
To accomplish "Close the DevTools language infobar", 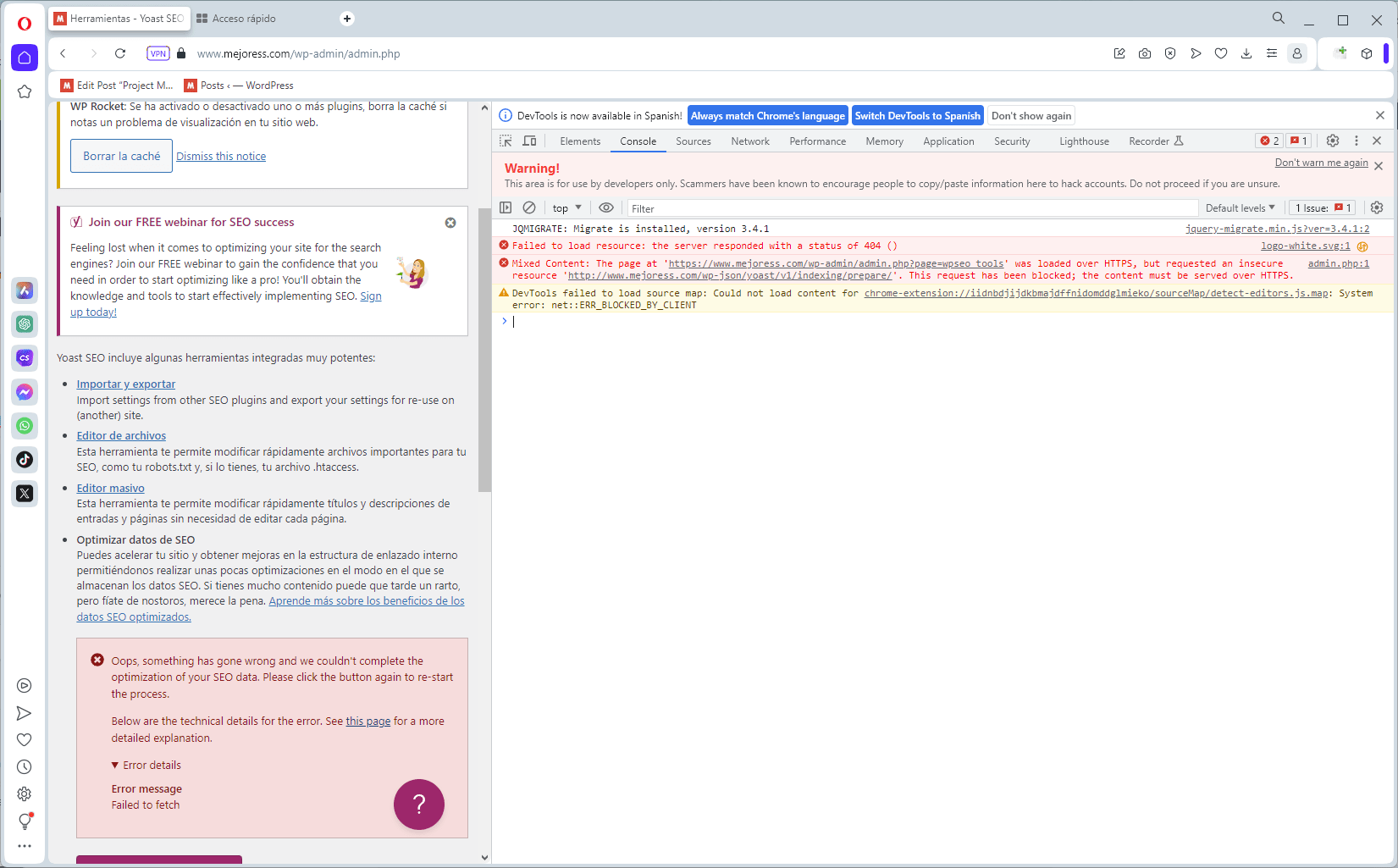I will (x=1380, y=115).
